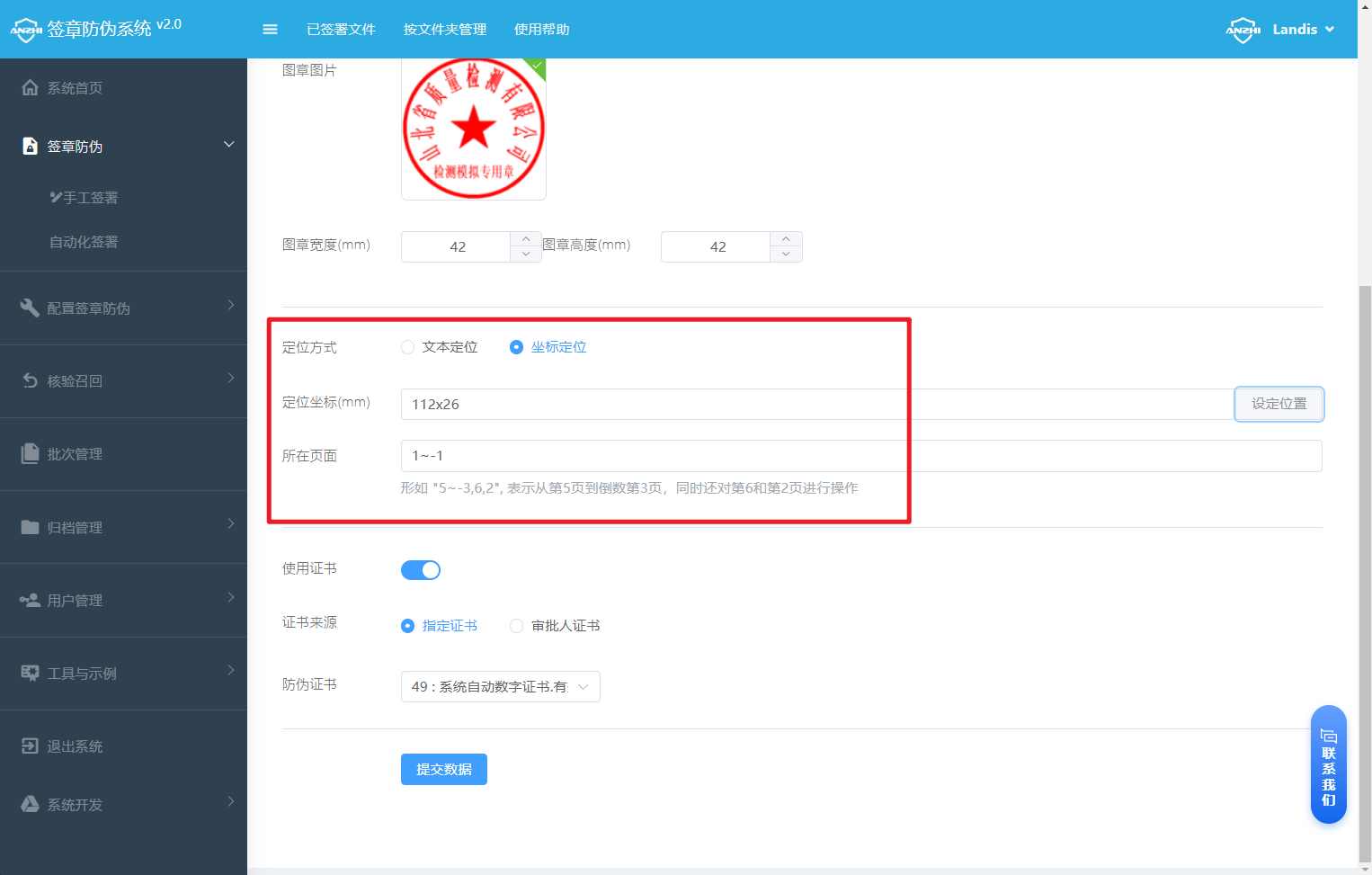Viewport: 1372px width, 875px height.
Task: Click the 核验召回 recall icon
Action: click(x=30, y=380)
